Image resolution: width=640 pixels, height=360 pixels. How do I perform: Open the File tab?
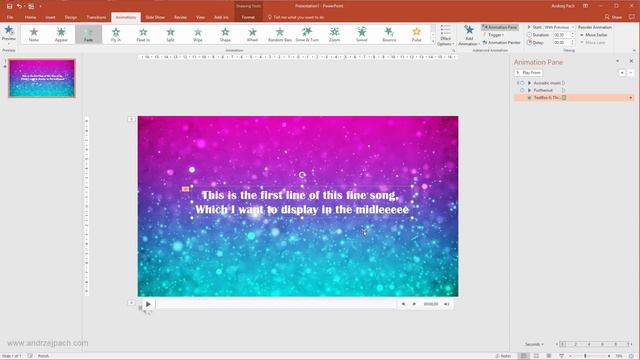[10, 17]
